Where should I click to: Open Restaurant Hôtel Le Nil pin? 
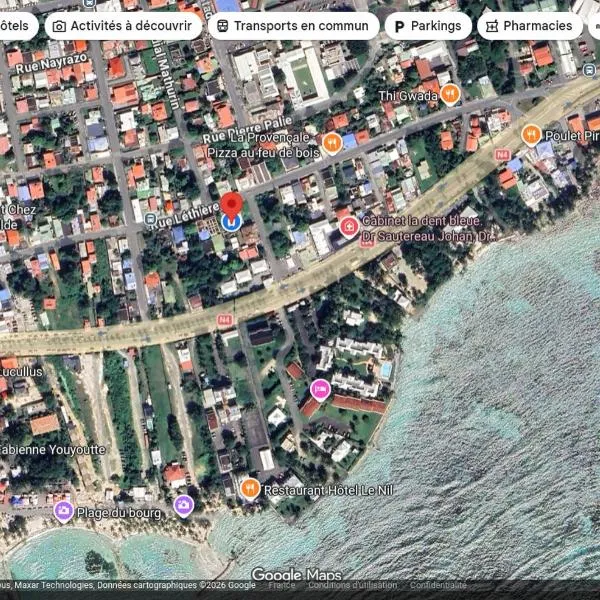(x=250, y=489)
